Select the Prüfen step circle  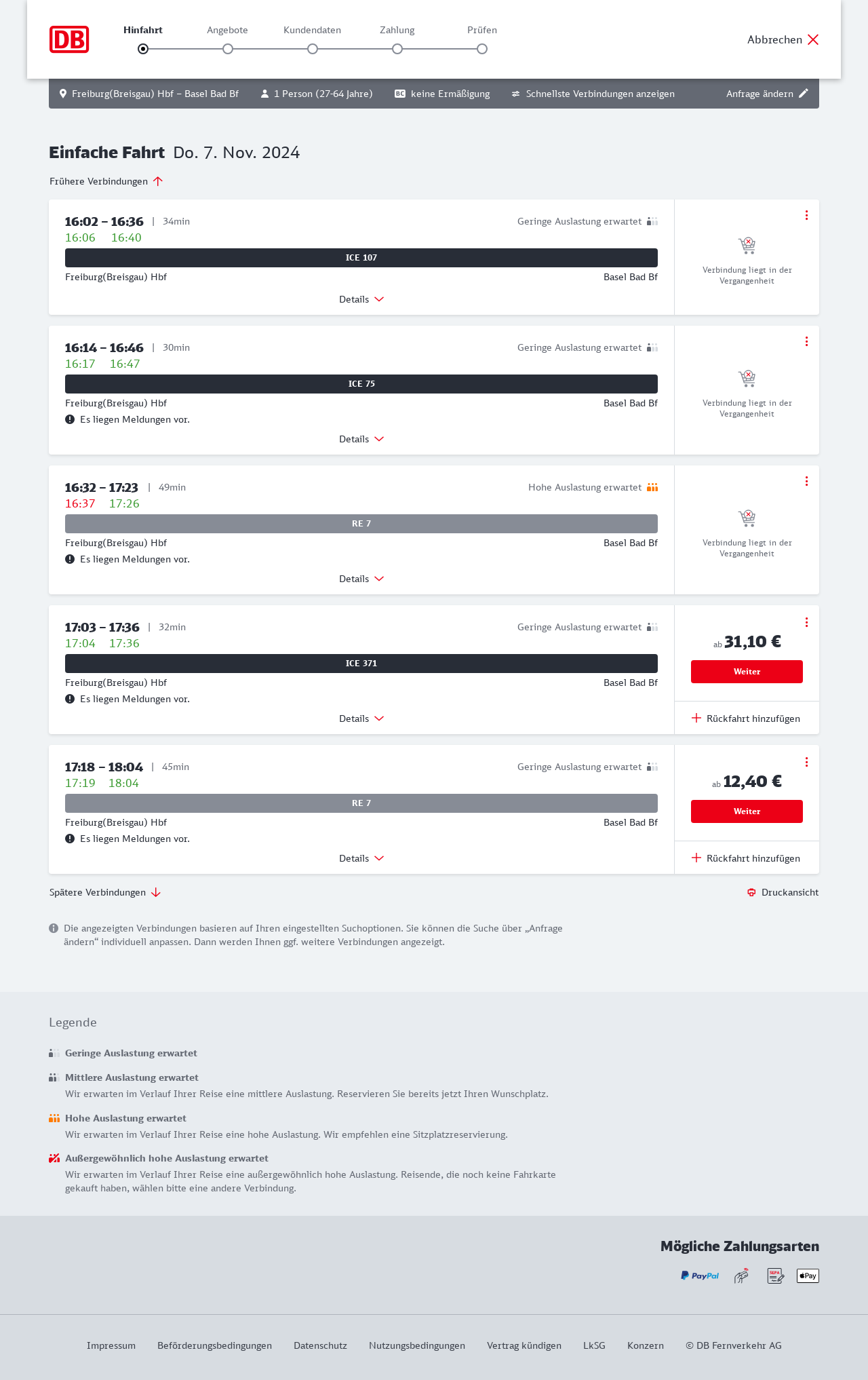point(482,49)
